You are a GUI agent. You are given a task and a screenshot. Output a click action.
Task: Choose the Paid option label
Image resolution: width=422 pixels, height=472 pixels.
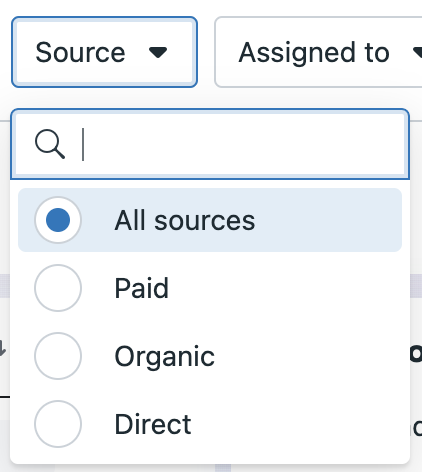click(142, 288)
